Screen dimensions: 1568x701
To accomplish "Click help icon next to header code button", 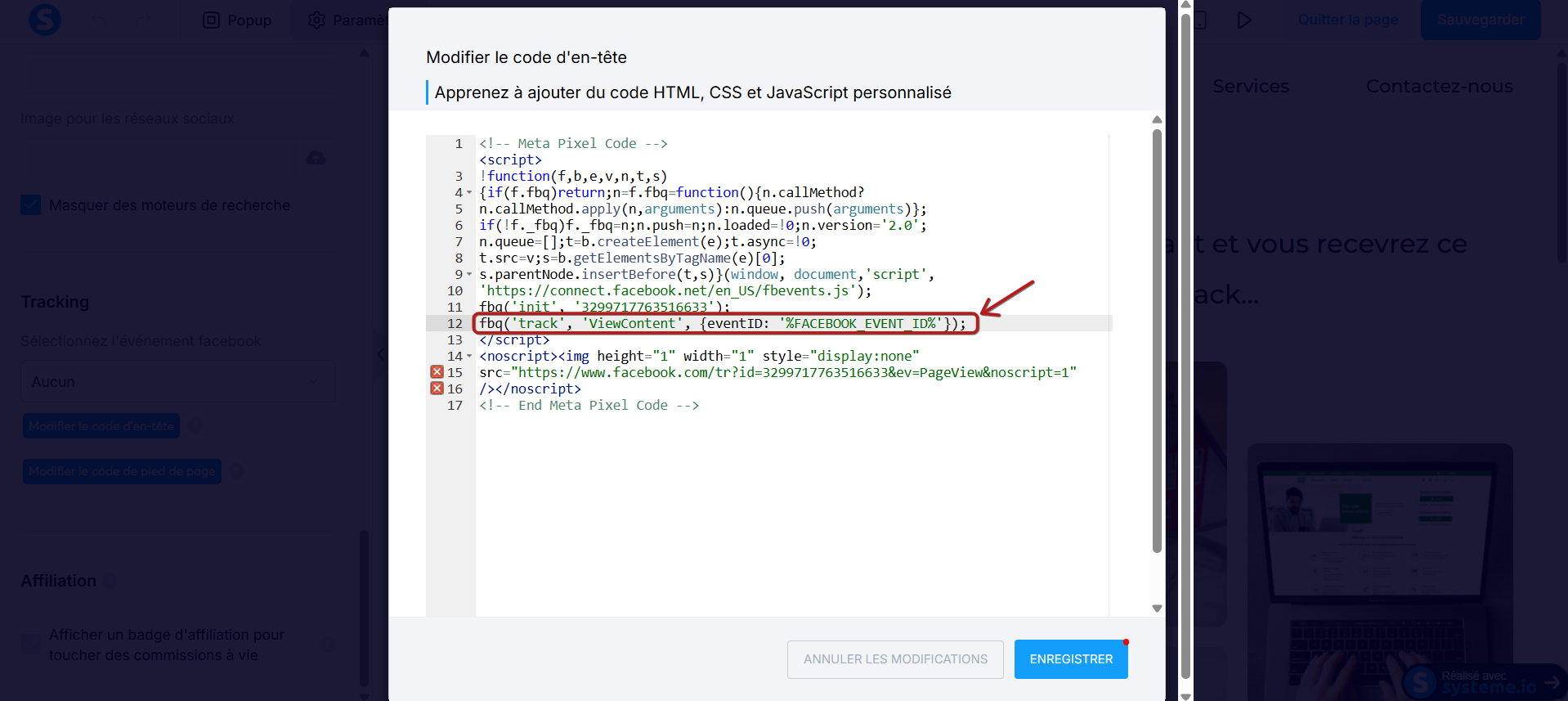I will click(x=195, y=426).
